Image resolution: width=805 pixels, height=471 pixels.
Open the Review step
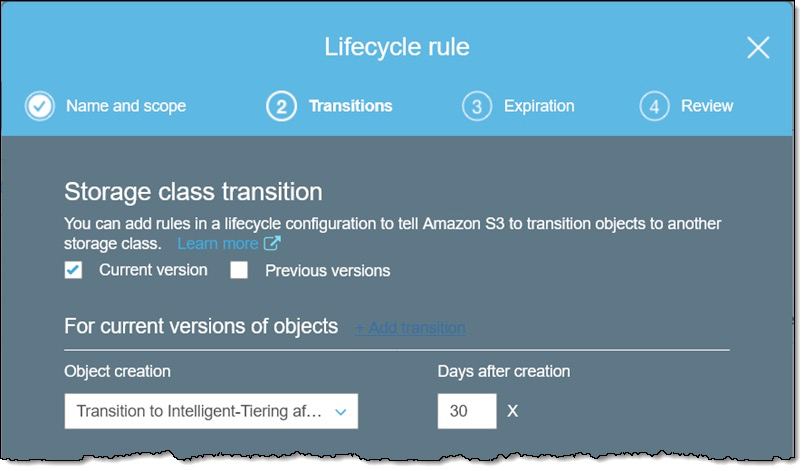(707, 106)
